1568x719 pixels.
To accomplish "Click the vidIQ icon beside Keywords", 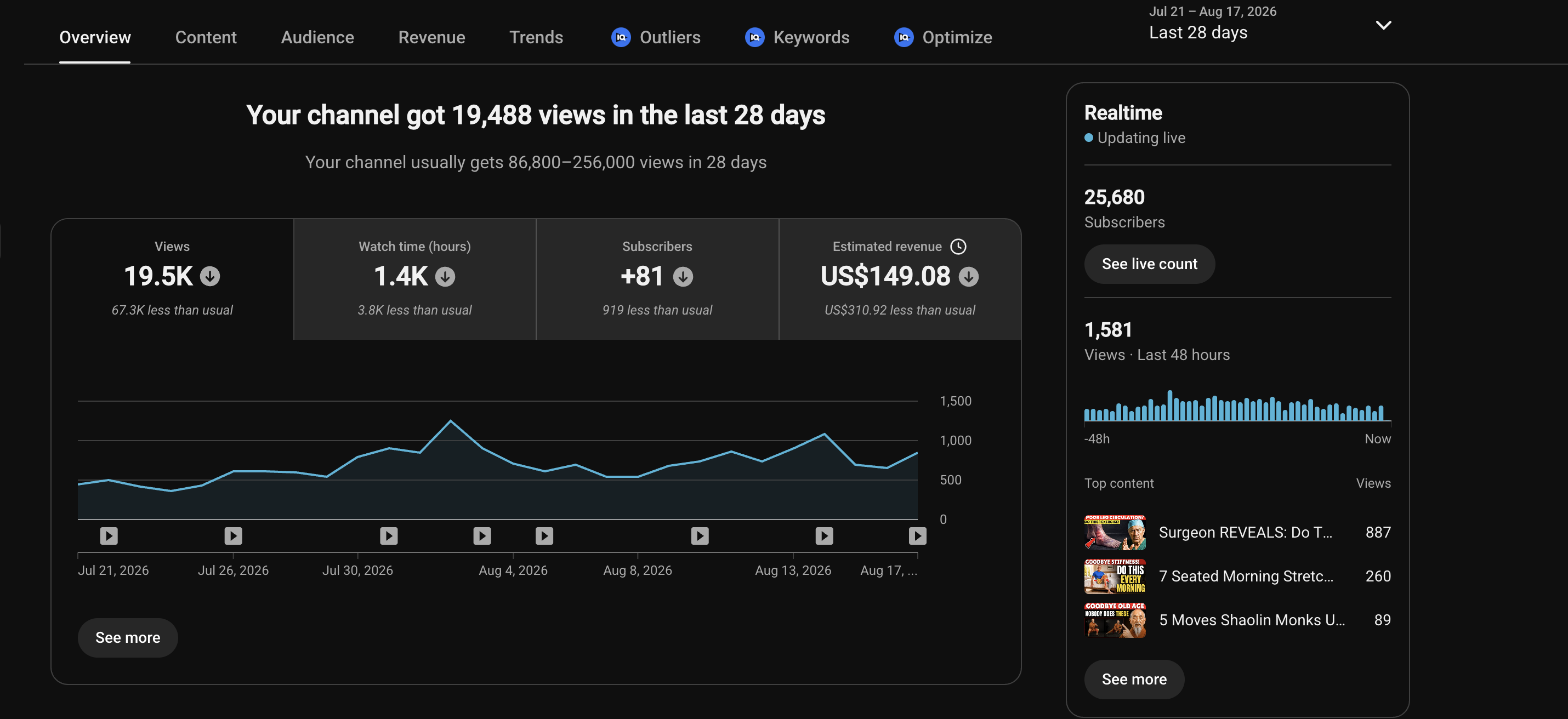I will pyautogui.click(x=754, y=37).
